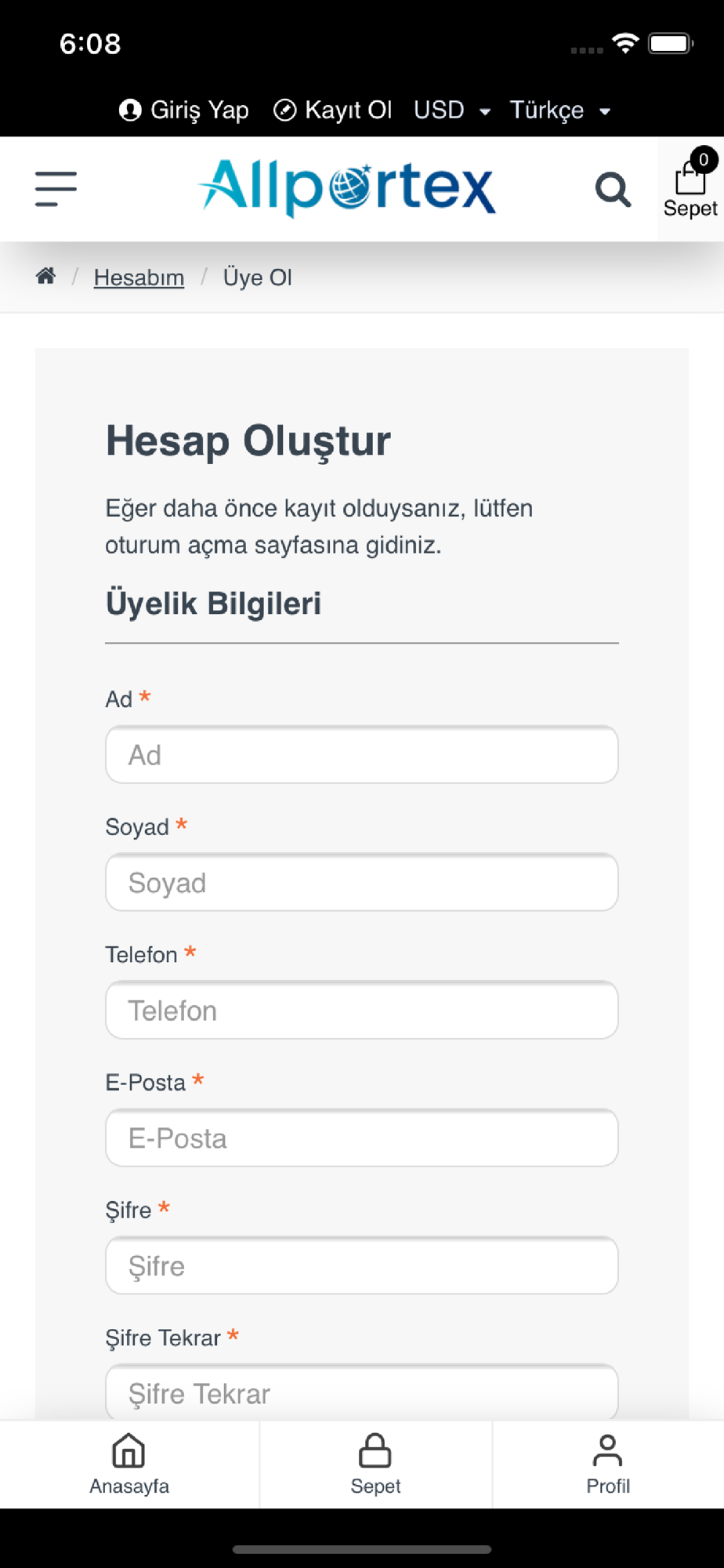Expand the USD currency dropdown

(452, 110)
